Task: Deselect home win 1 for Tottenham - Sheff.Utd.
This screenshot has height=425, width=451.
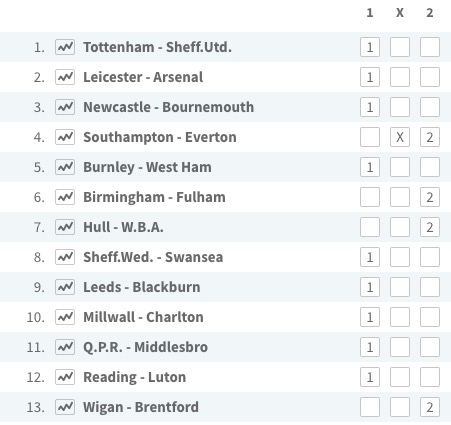Action: [370, 47]
